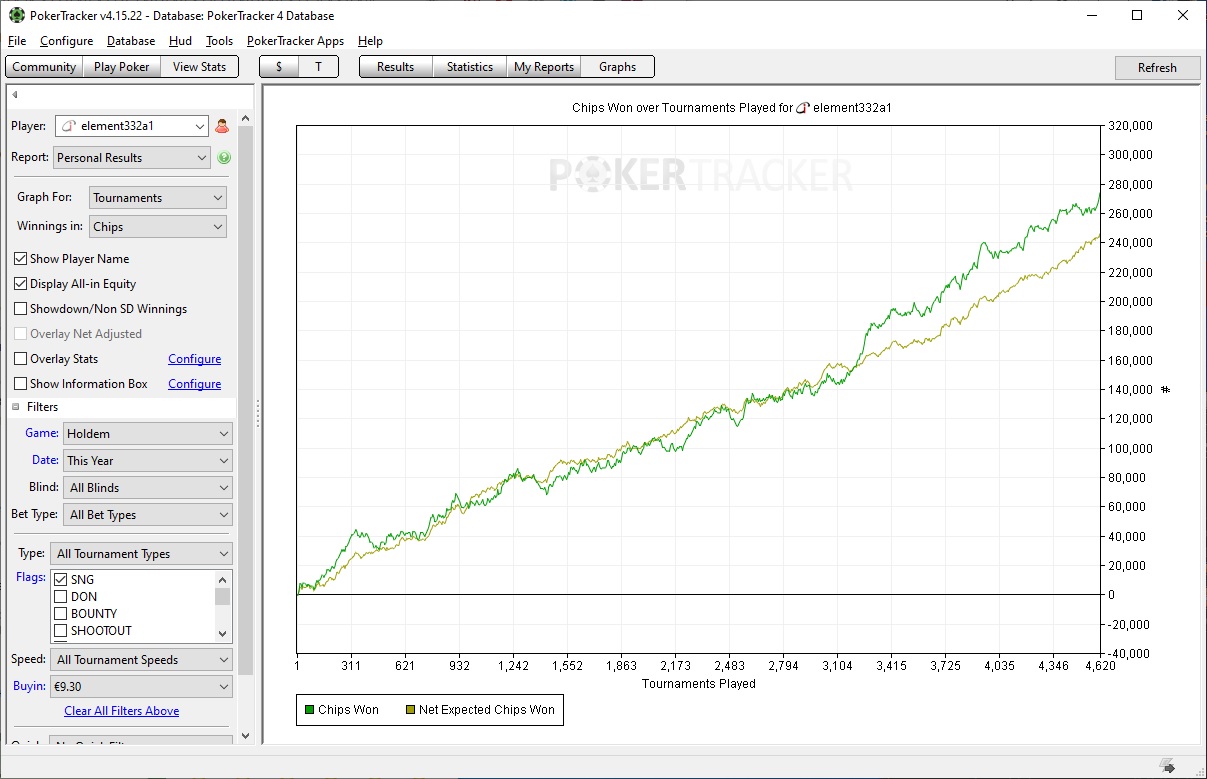This screenshot has width=1207, height=779.
Task: Open the Bet Type dropdown
Action: pos(148,515)
